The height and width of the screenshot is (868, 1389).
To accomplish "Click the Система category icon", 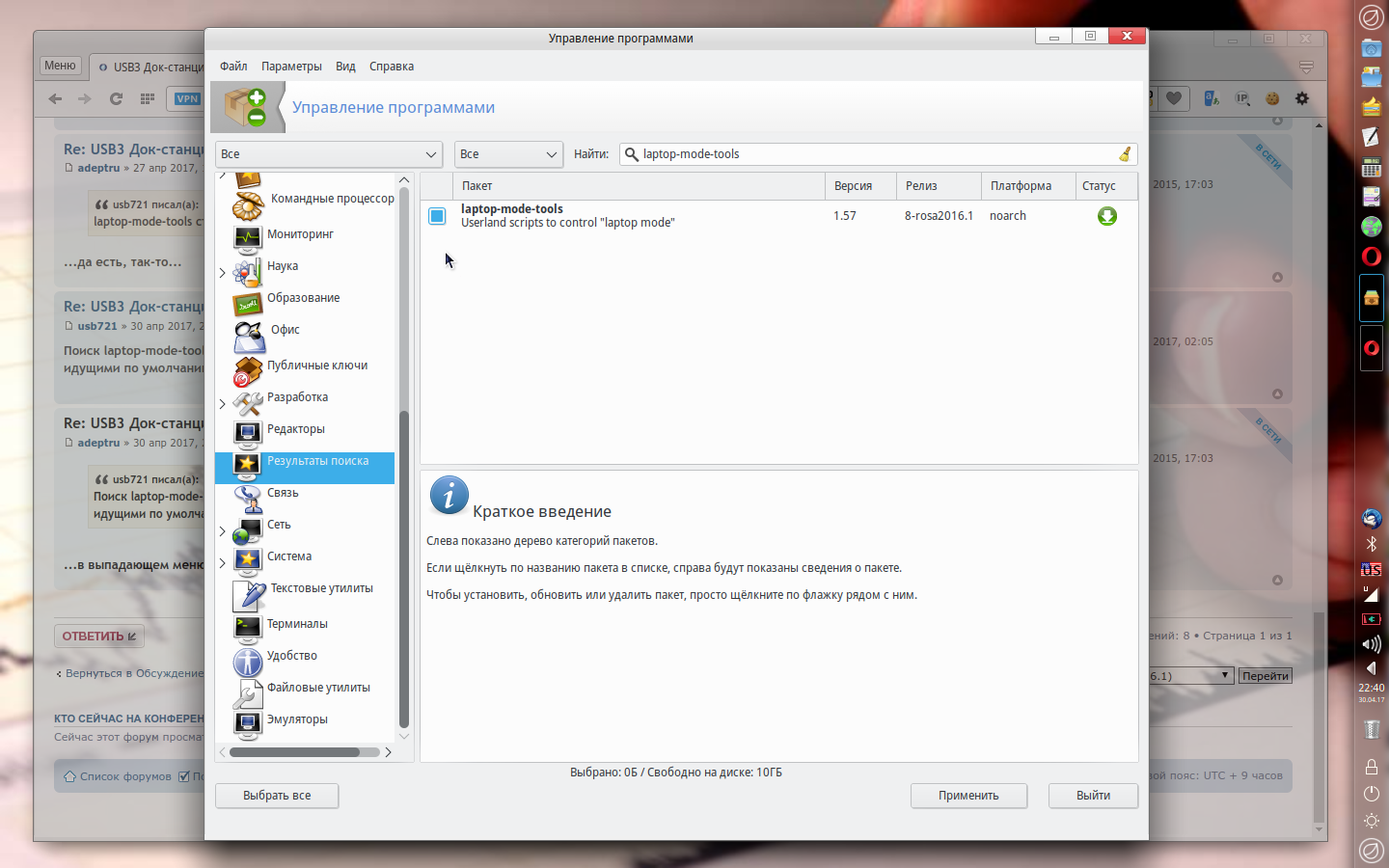I will coord(248,562).
